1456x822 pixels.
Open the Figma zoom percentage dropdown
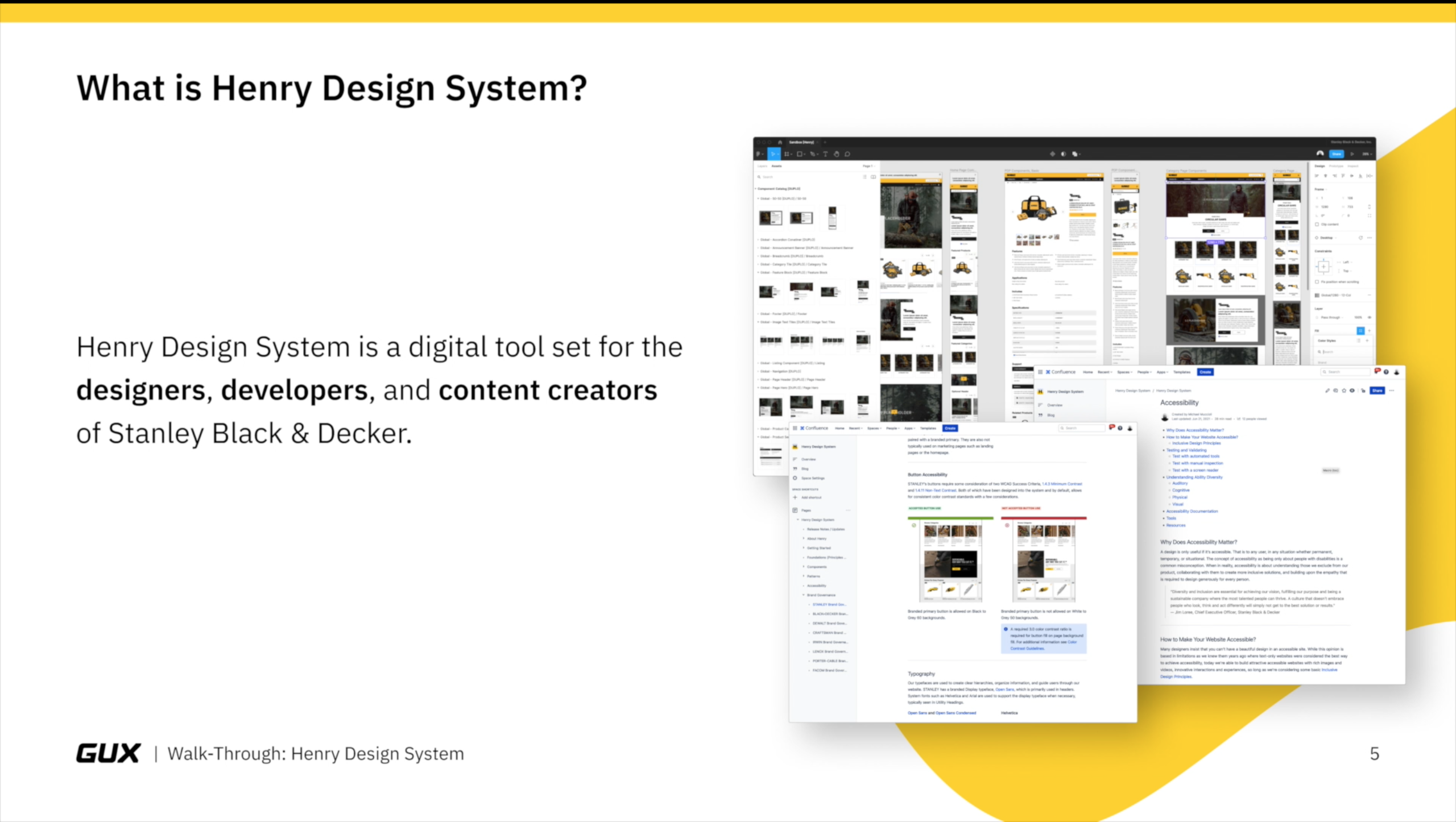coord(1367,154)
